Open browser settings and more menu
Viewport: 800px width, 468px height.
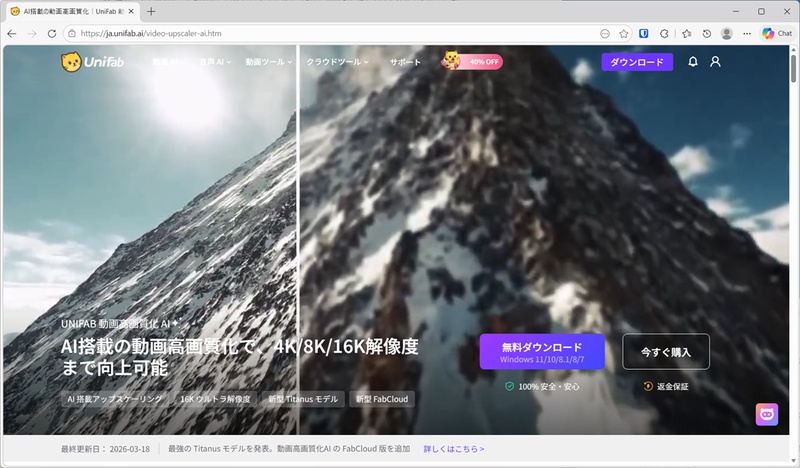[x=747, y=34]
